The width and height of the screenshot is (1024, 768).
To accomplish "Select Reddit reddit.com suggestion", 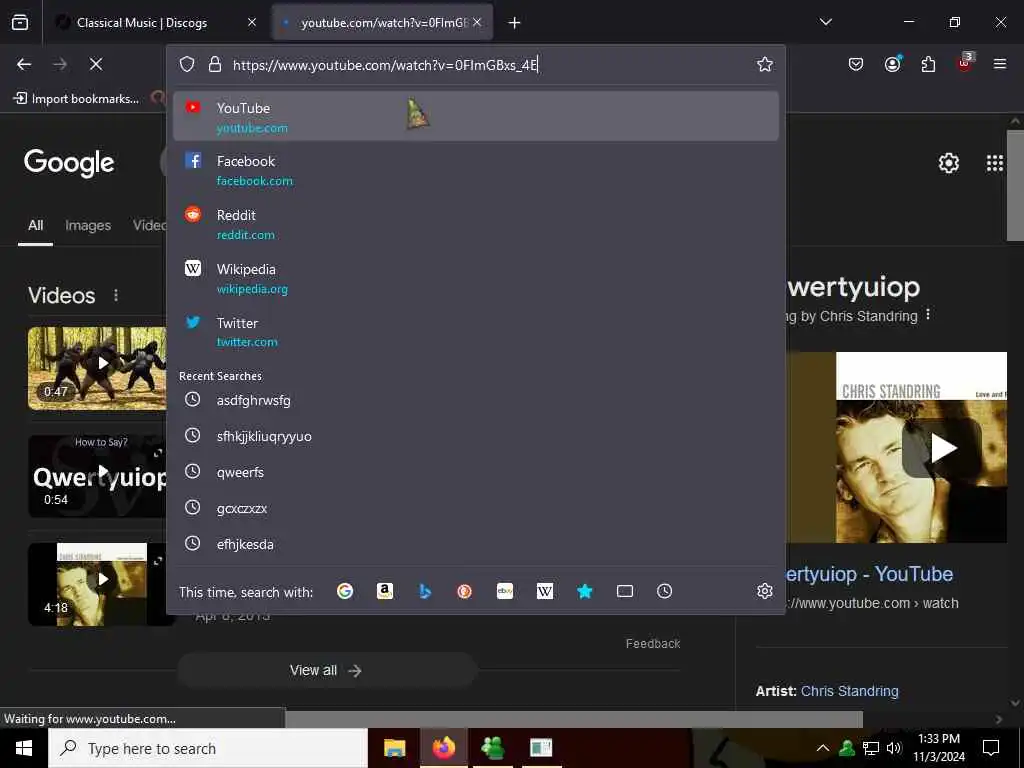I will (475, 224).
